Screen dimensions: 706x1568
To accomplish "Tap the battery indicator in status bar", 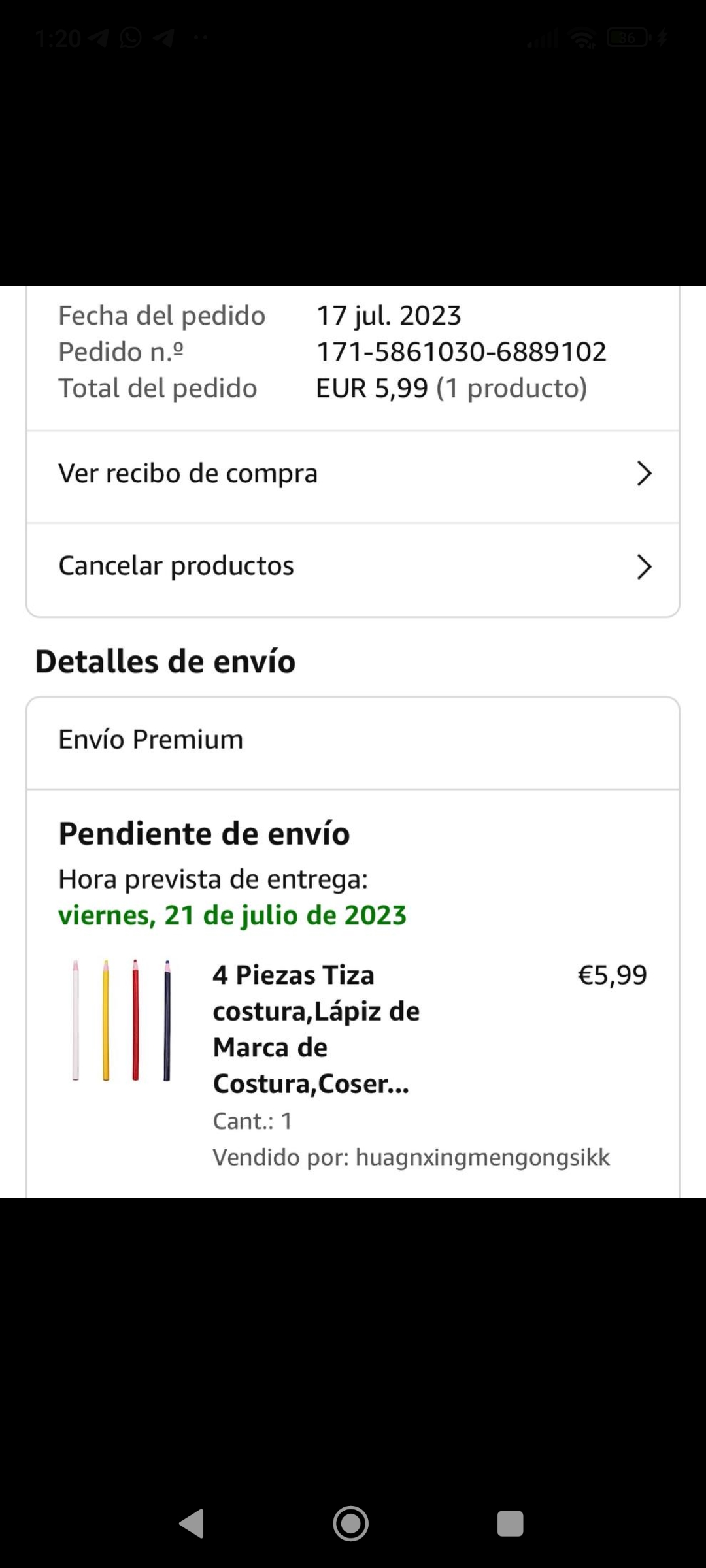I will [x=628, y=38].
